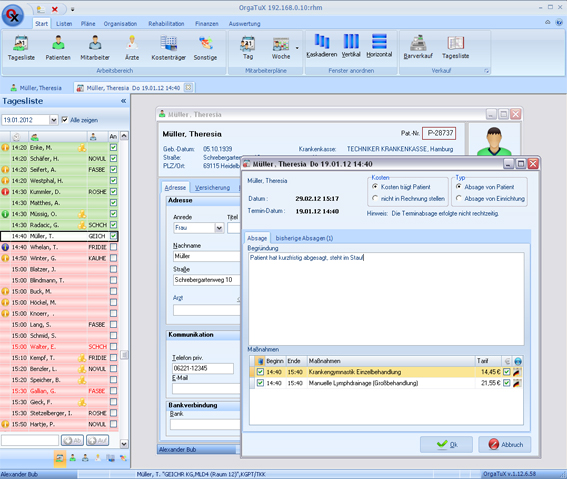Open the date dropdown showing 19.01.2012
This screenshot has width=567, height=479.
[x=54, y=120]
